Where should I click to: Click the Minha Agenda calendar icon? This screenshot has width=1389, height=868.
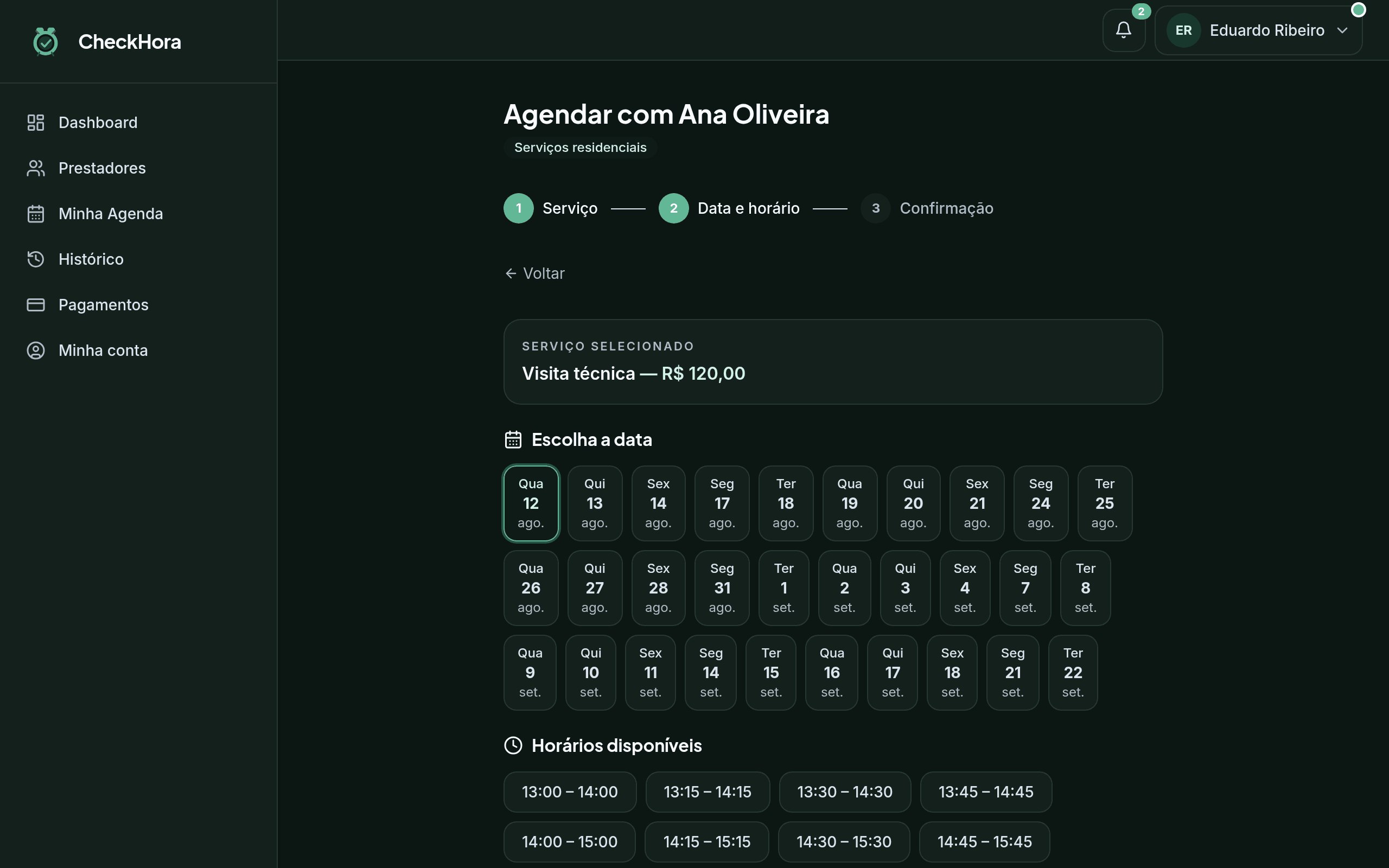click(36, 214)
